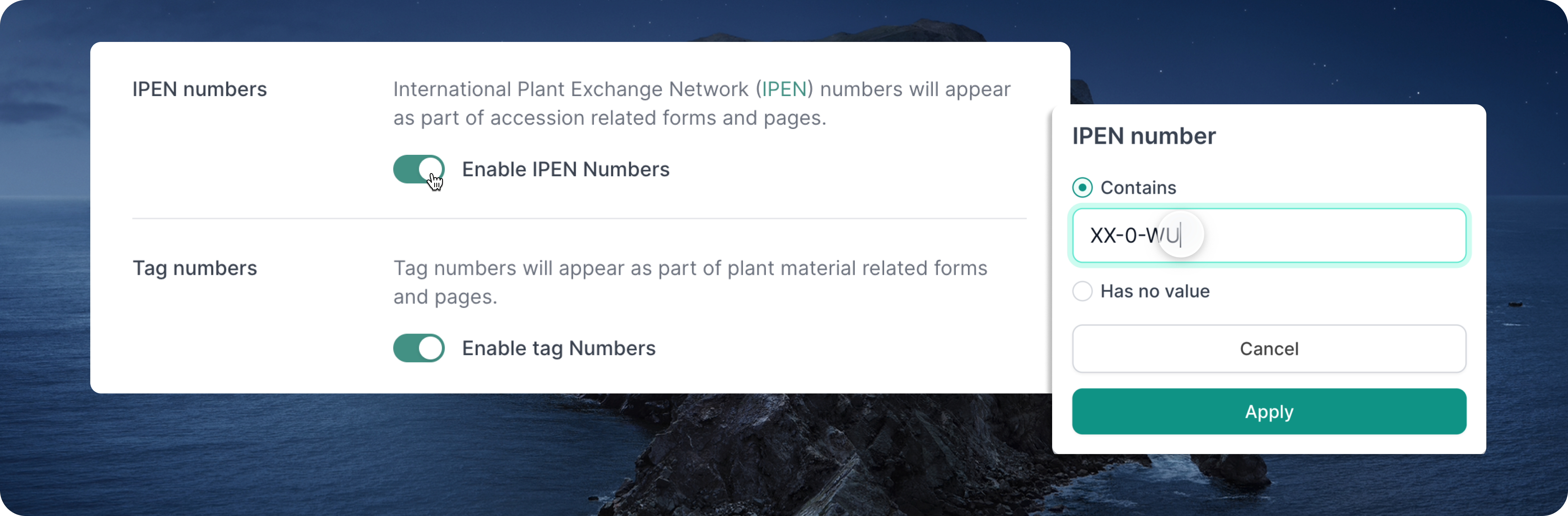Click the Apply button
This screenshot has height=516, width=1568.
[x=1269, y=411]
